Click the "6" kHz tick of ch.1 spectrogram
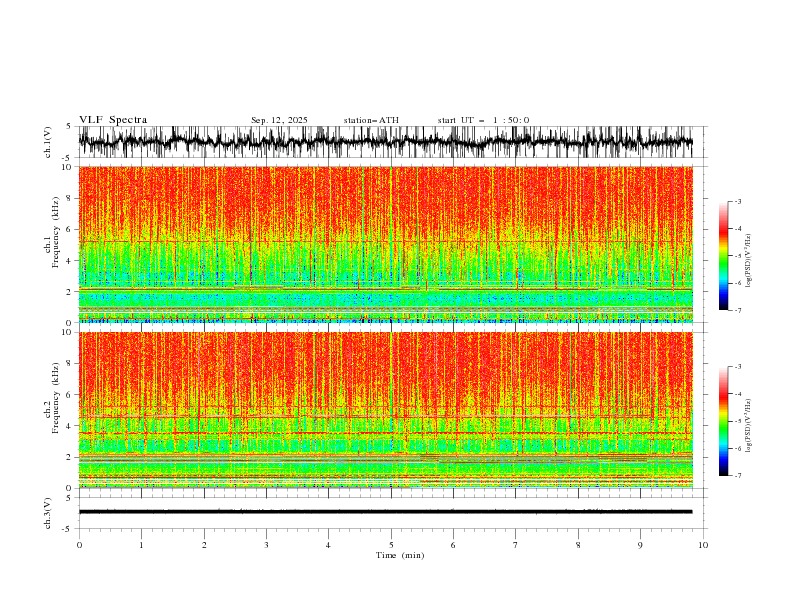Image resolution: width=792 pixels, height=612 pixels. point(70,229)
